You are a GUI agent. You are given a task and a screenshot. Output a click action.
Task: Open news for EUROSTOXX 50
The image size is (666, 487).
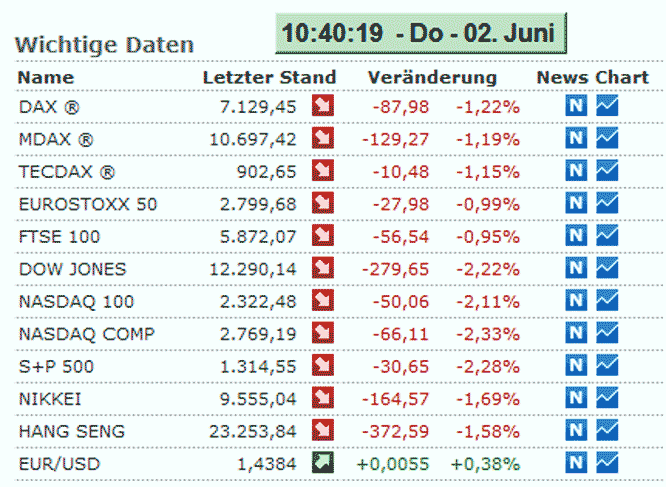tap(576, 204)
